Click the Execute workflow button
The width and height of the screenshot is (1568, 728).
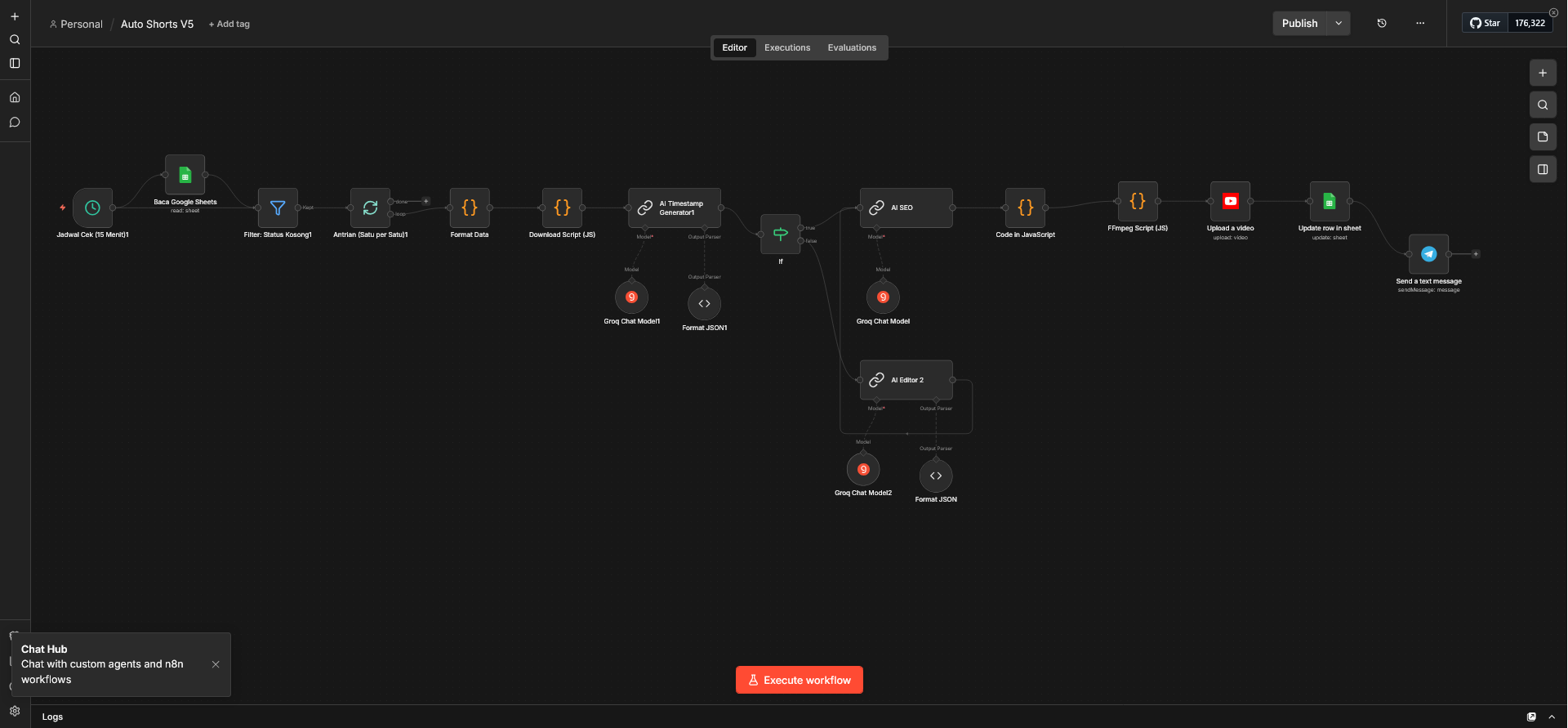[799, 680]
